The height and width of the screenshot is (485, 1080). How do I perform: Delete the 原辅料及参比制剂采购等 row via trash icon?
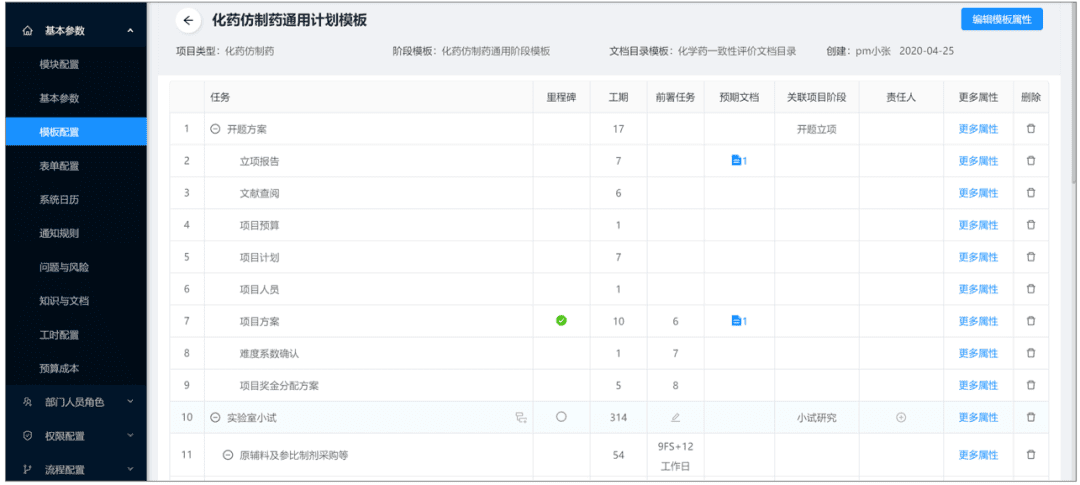click(1030, 455)
